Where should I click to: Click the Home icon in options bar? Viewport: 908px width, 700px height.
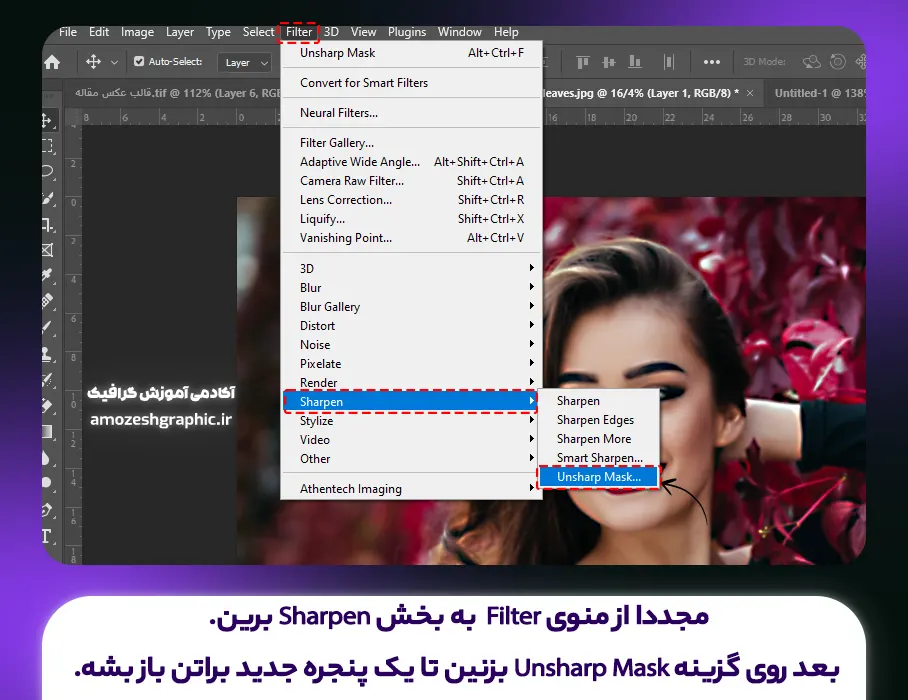click(52, 62)
